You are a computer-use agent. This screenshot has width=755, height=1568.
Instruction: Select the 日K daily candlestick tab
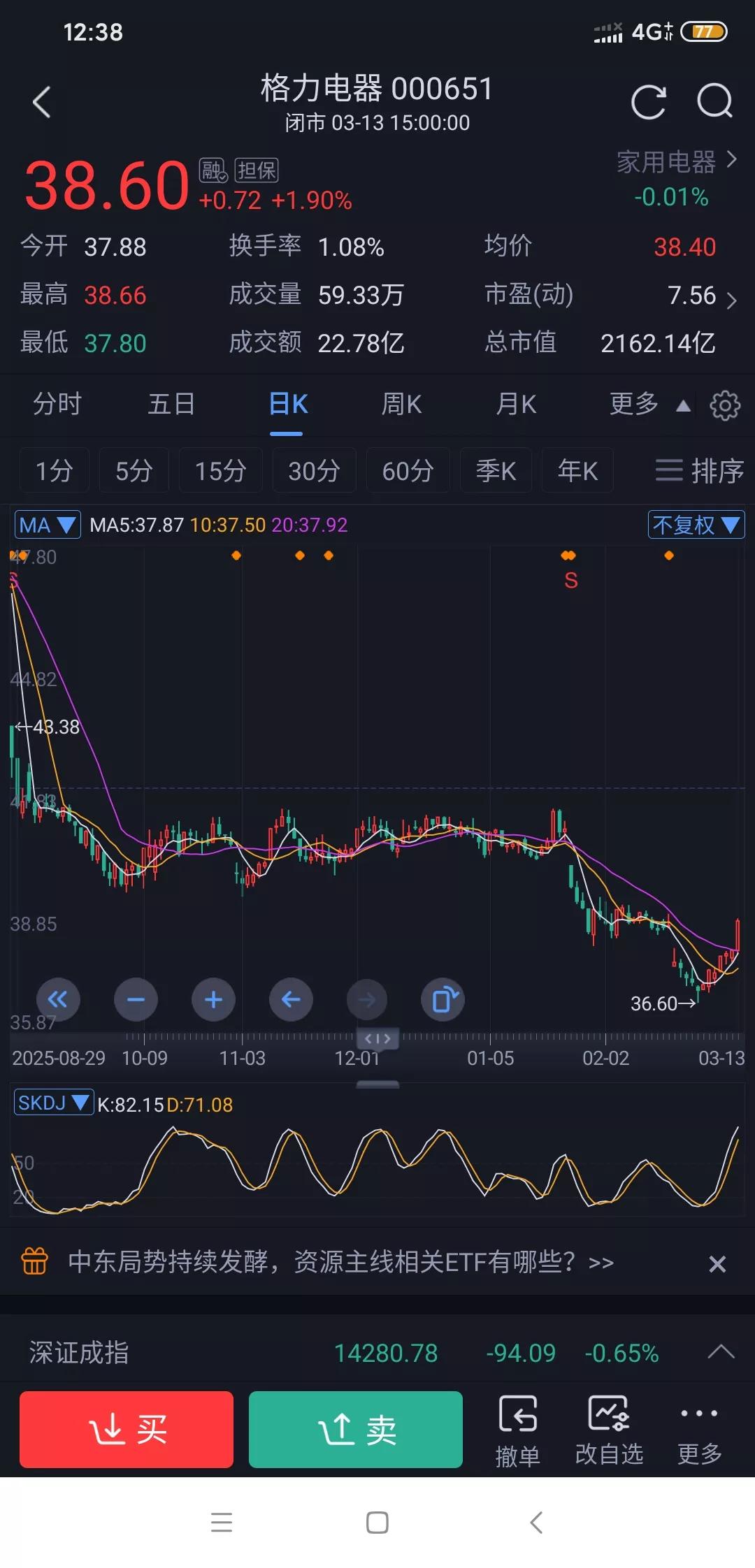288,404
